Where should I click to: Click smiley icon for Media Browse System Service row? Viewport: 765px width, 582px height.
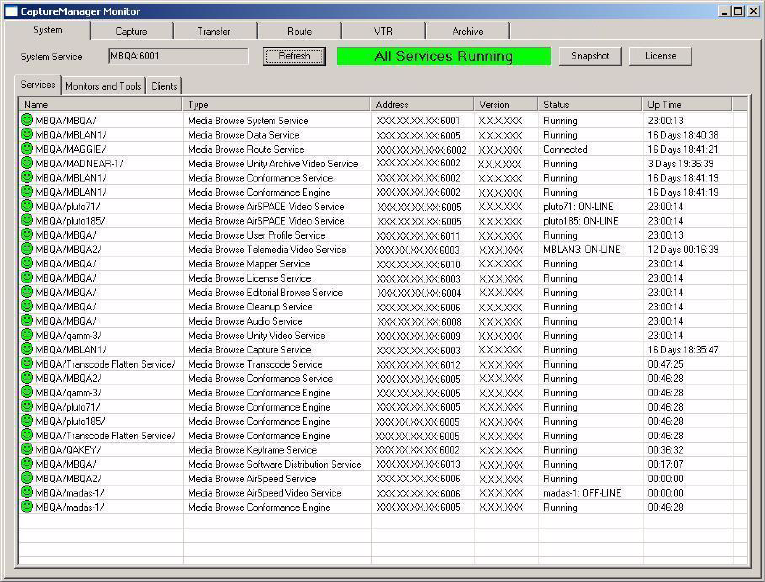click(x=27, y=120)
